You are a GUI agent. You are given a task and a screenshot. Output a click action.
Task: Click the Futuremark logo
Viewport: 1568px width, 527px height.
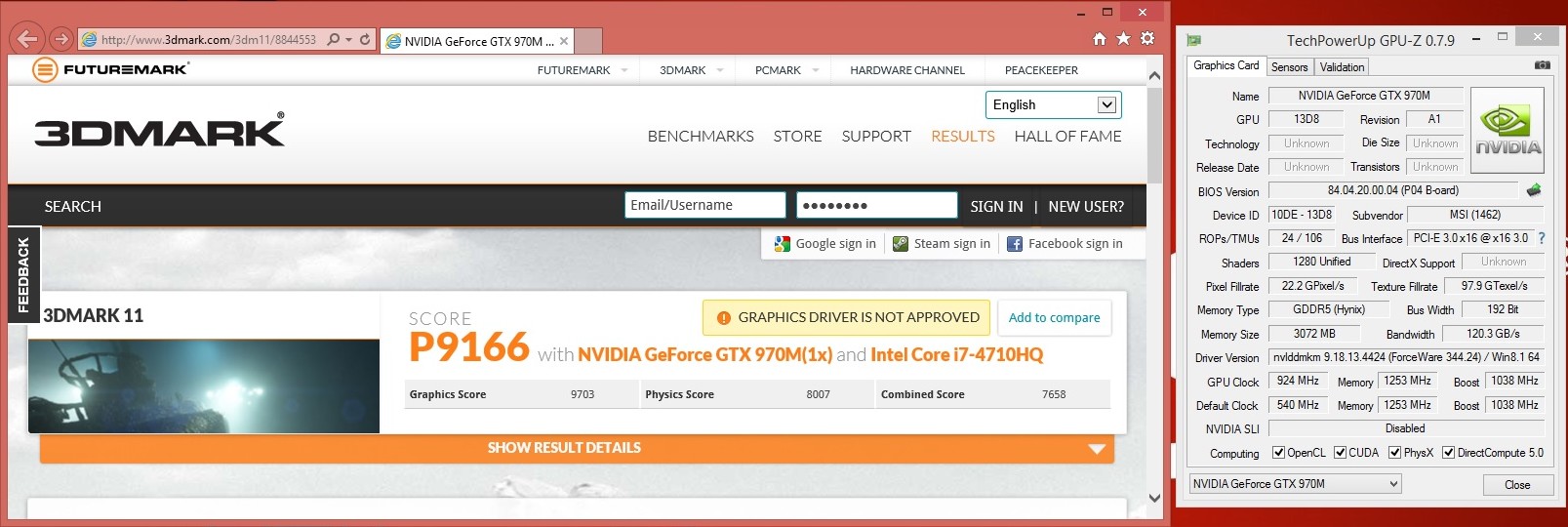pyautogui.click(x=110, y=69)
